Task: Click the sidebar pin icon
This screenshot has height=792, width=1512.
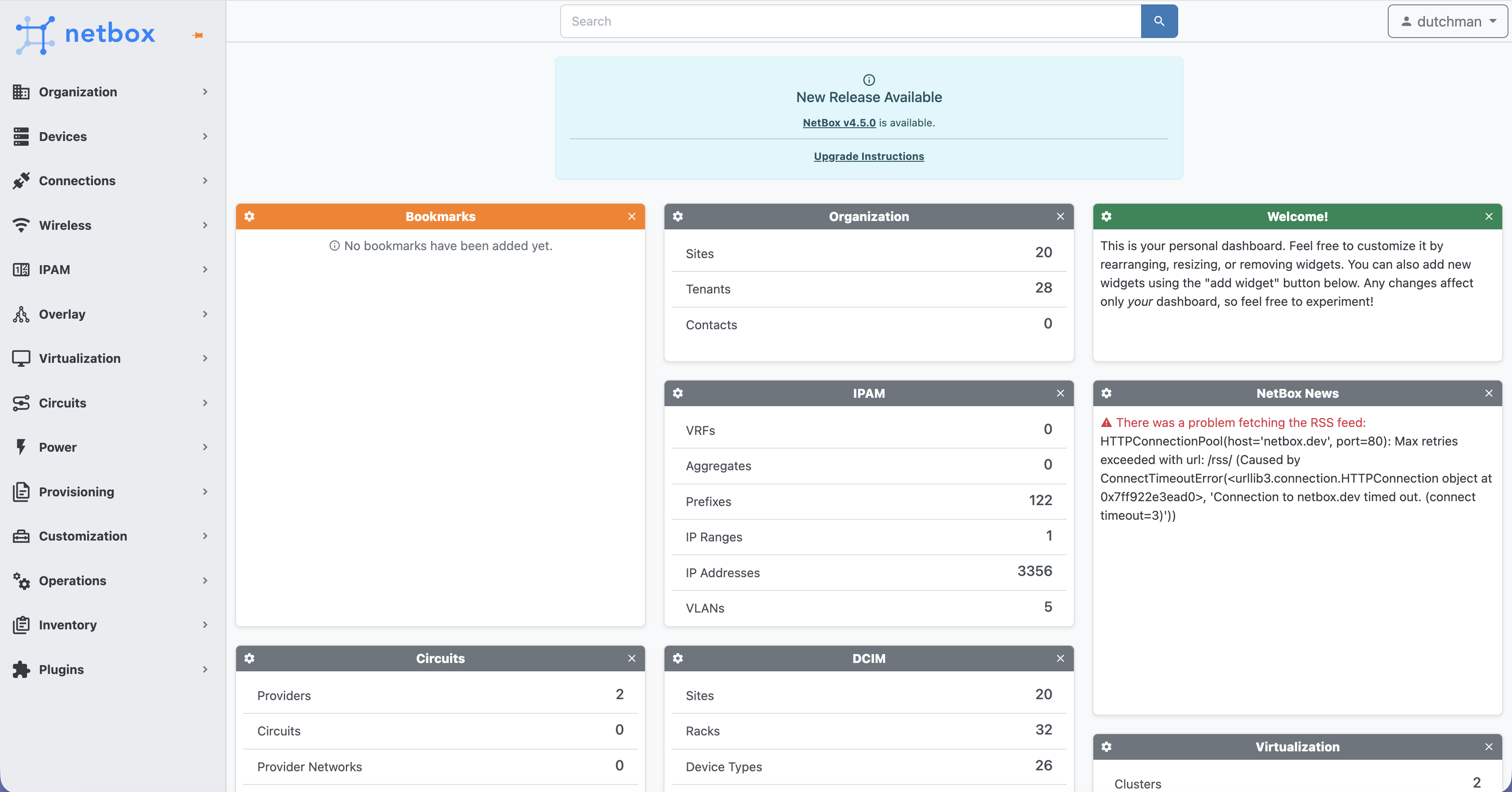Action: pos(198,35)
